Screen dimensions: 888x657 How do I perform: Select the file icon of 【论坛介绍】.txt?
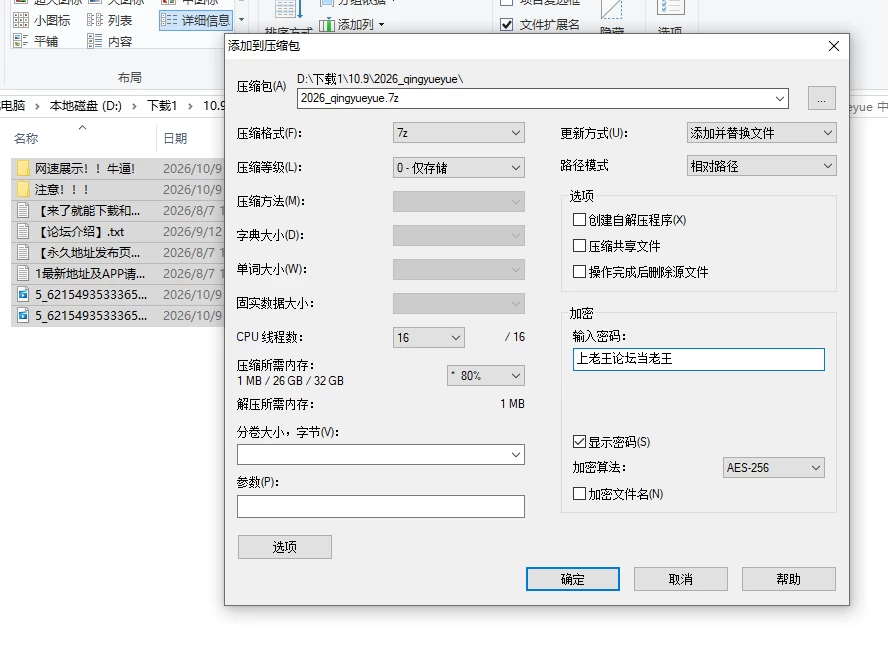(23, 232)
